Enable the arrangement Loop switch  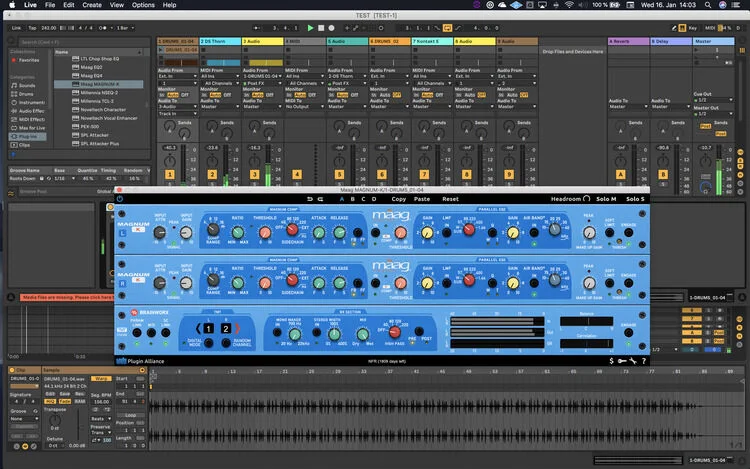pos(447,28)
